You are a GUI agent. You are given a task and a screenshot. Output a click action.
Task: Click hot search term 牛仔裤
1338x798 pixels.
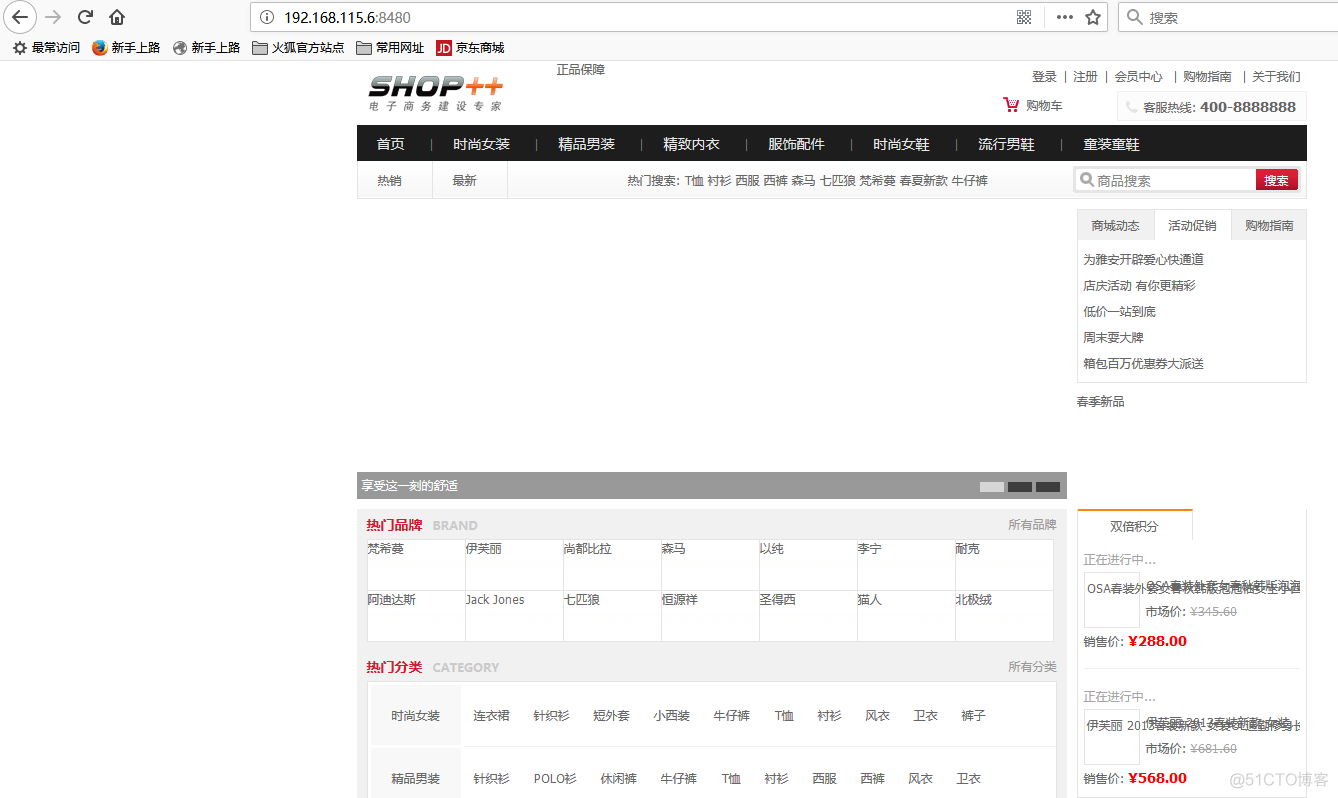(969, 180)
